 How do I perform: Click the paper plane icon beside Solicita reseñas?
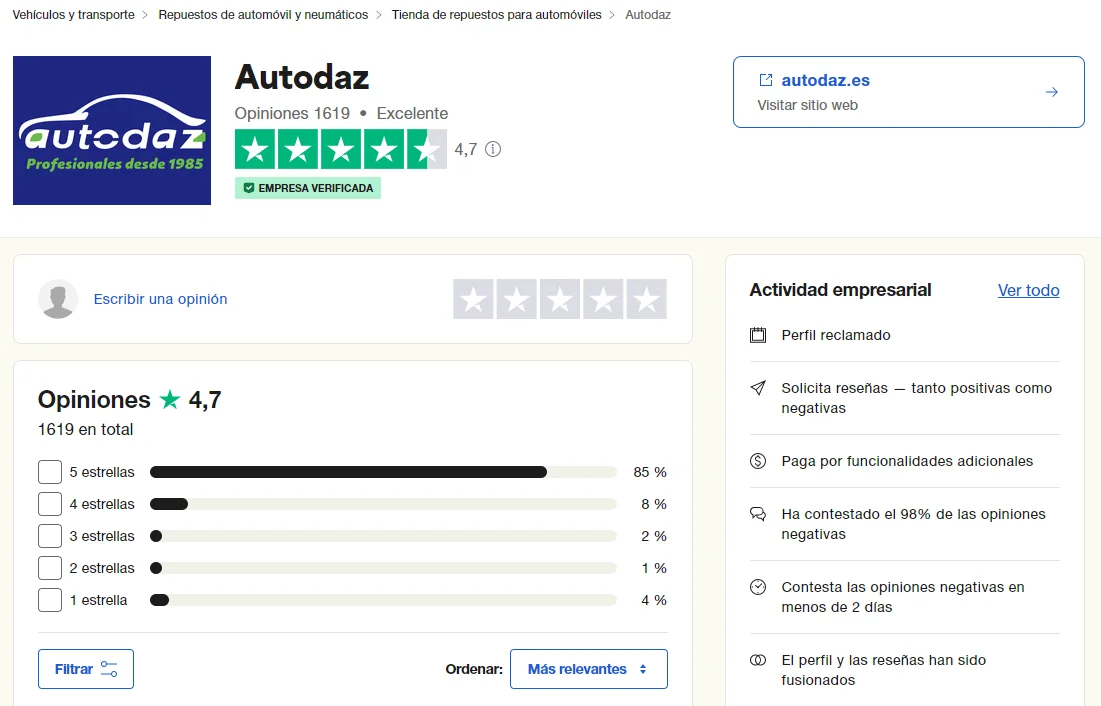tap(758, 388)
